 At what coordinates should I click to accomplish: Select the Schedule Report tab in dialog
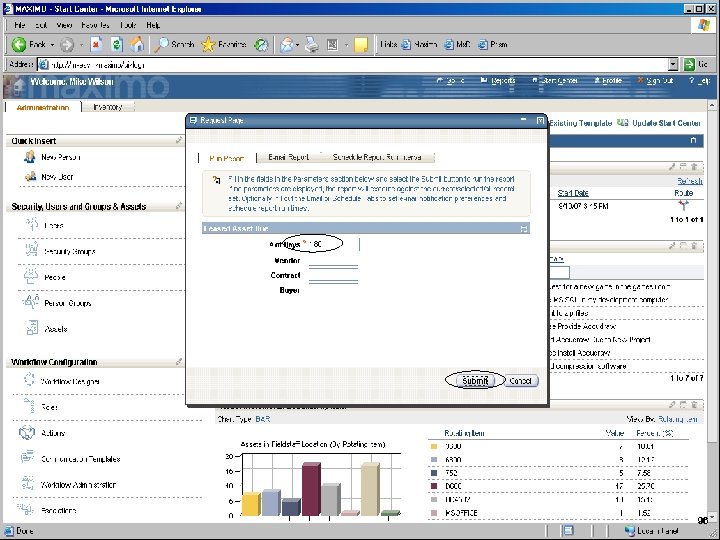pyautogui.click(x=377, y=157)
